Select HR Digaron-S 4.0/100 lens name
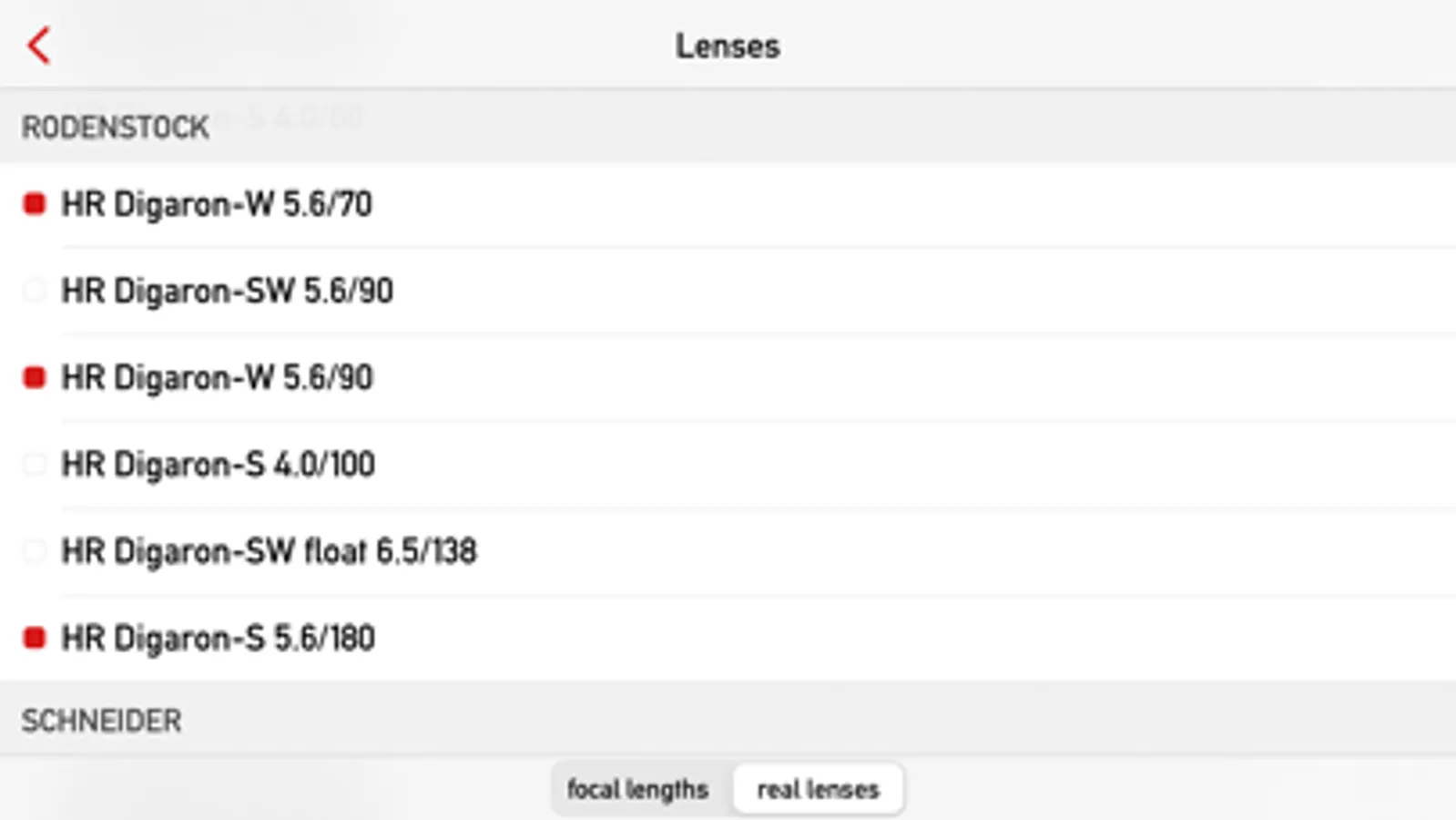Image resolution: width=1456 pixels, height=820 pixels. tap(218, 465)
